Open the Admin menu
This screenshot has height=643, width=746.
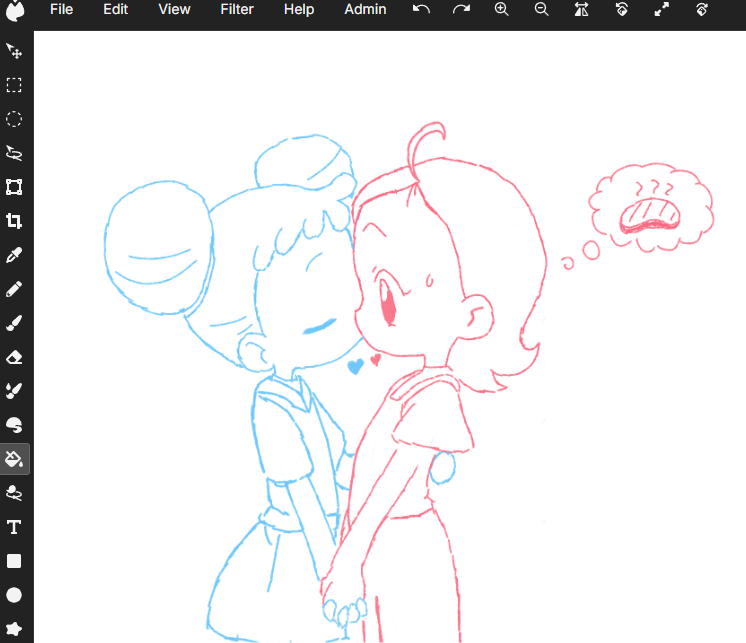tap(365, 10)
